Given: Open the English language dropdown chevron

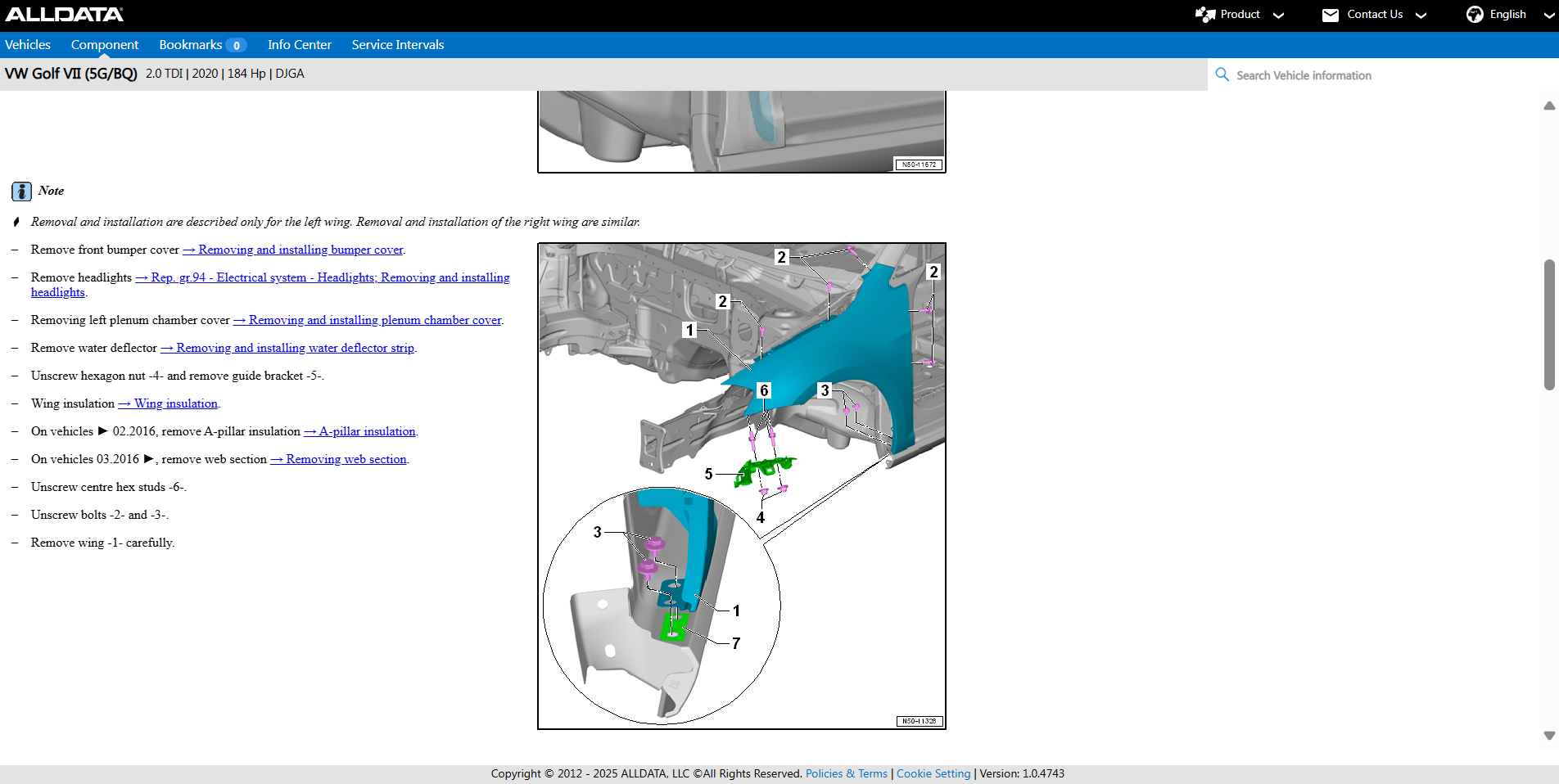Looking at the screenshot, I should 1548,16.
